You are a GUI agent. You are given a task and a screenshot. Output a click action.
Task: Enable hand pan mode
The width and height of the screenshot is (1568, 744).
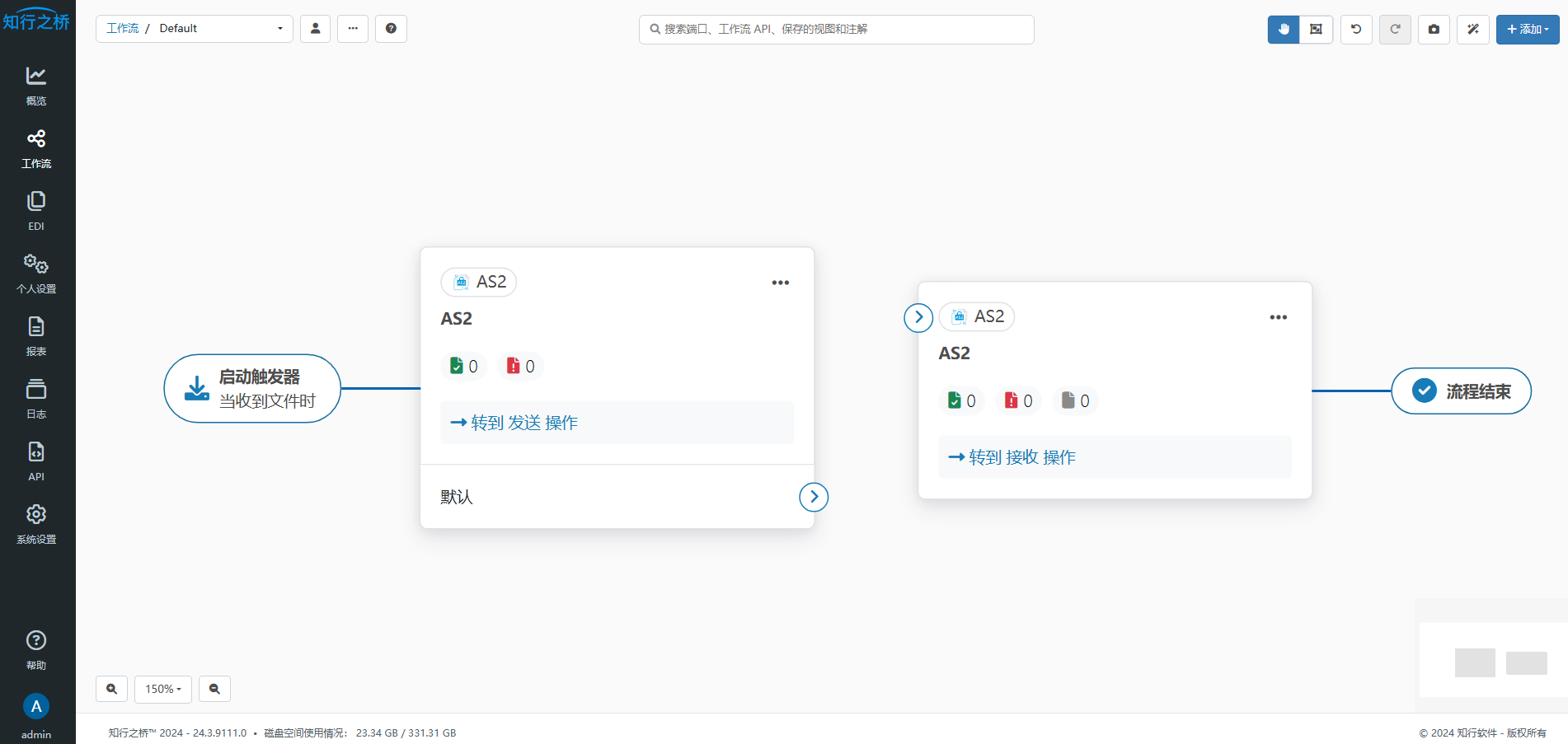[1284, 29]
